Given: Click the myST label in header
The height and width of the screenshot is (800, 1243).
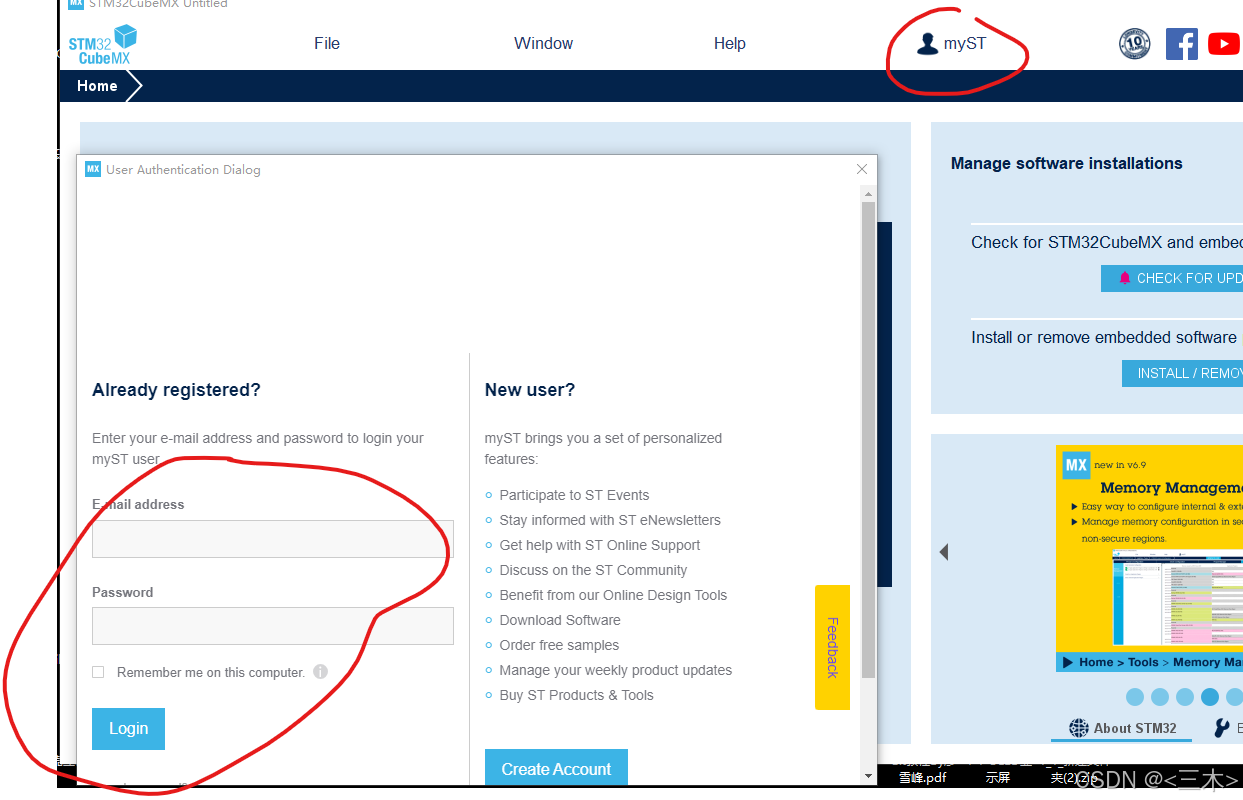Looking at the screenshot, I should 965,43.
